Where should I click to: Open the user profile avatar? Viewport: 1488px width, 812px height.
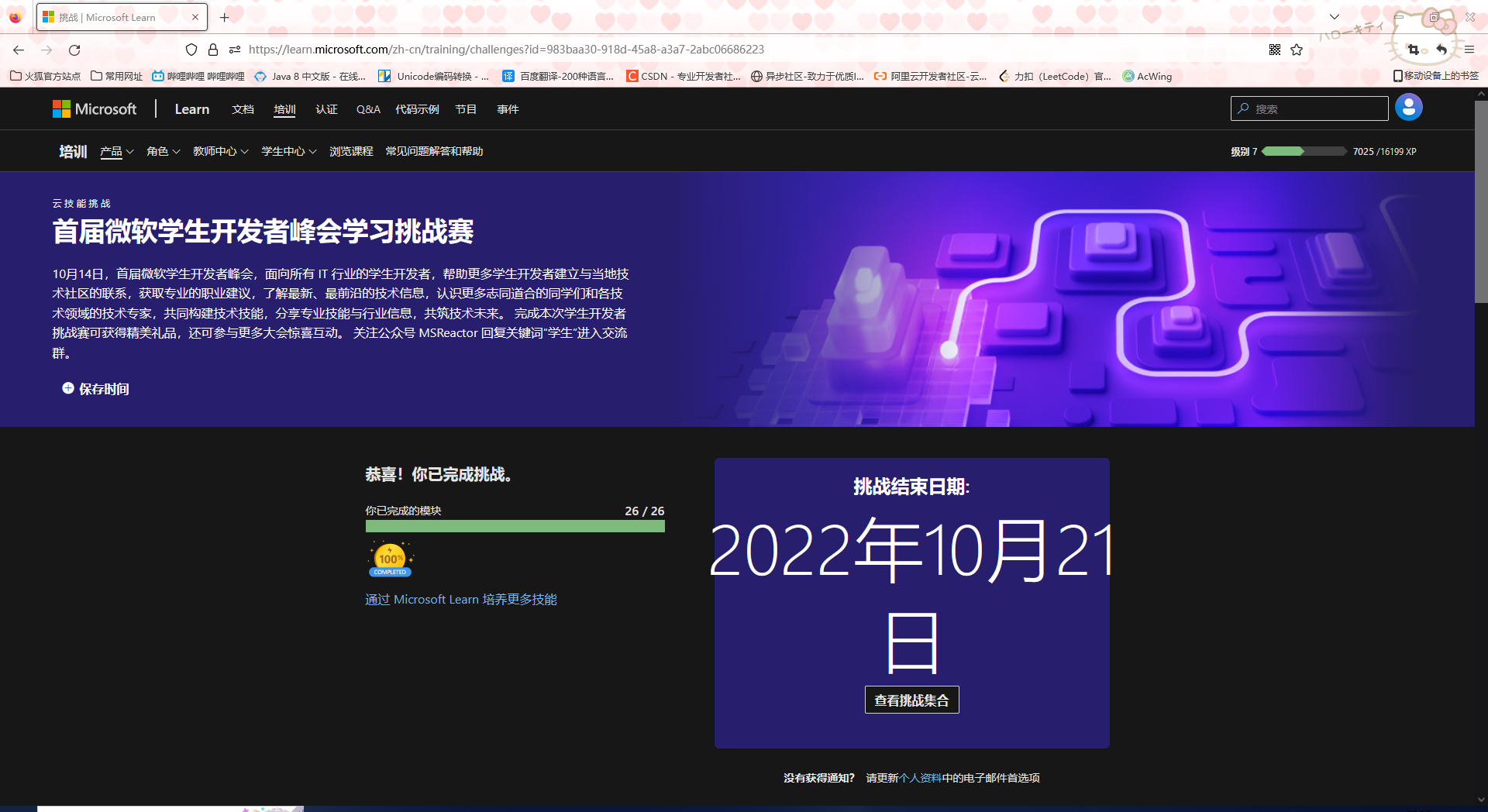pyautogui.click(x=1408, y=107)
